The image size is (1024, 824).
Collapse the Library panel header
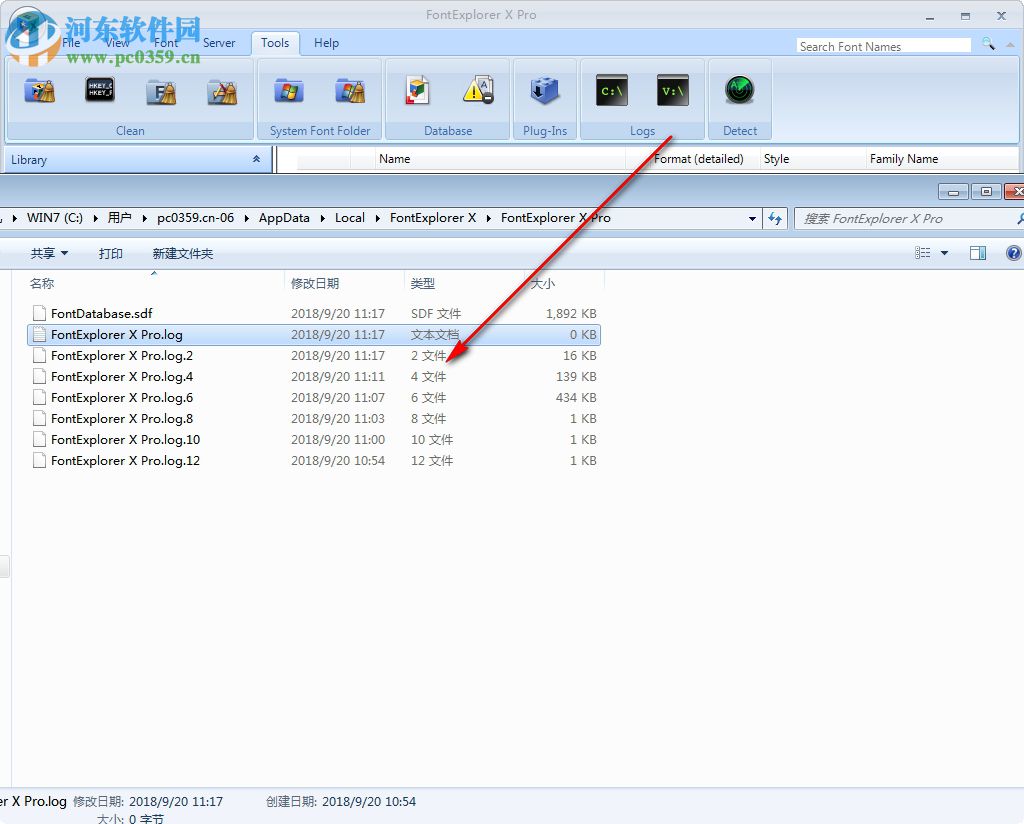coord(256,160)
